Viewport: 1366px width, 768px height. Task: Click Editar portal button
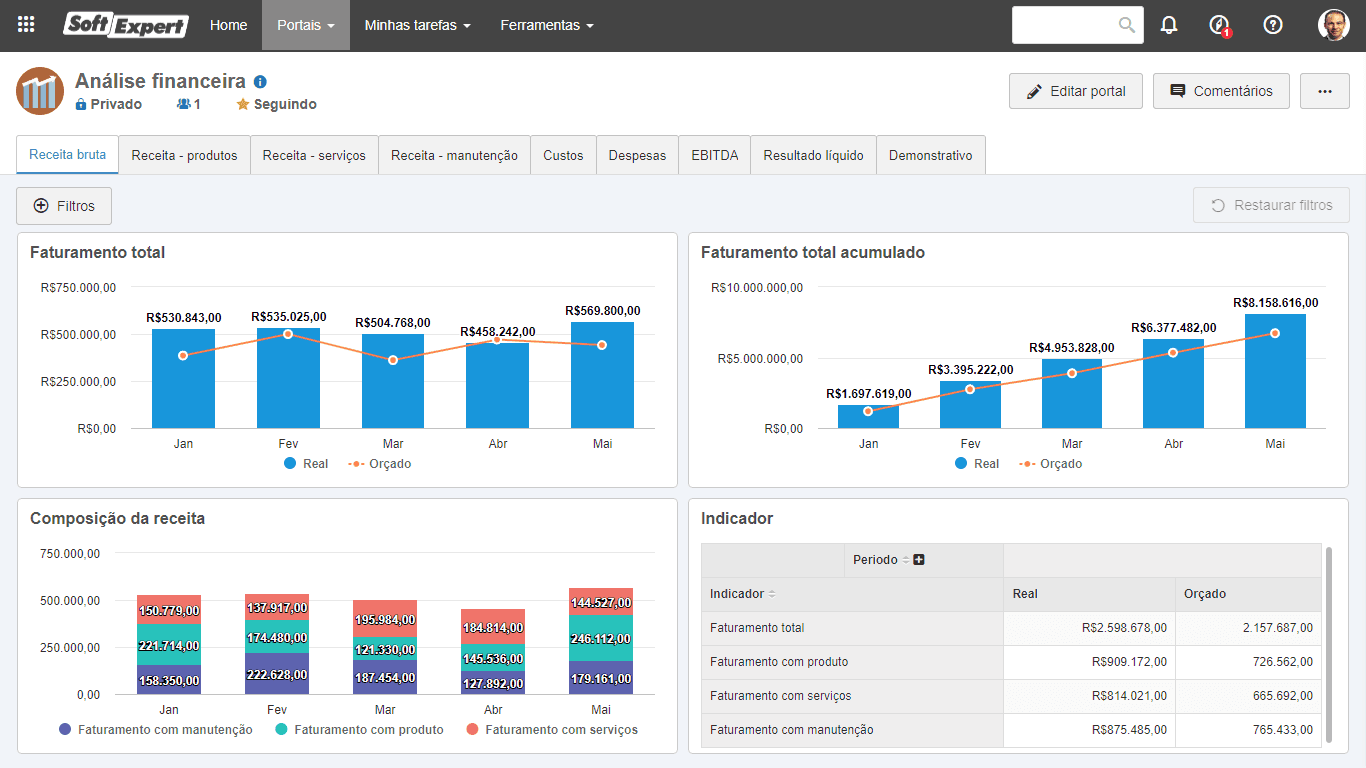coord(1076,91)
